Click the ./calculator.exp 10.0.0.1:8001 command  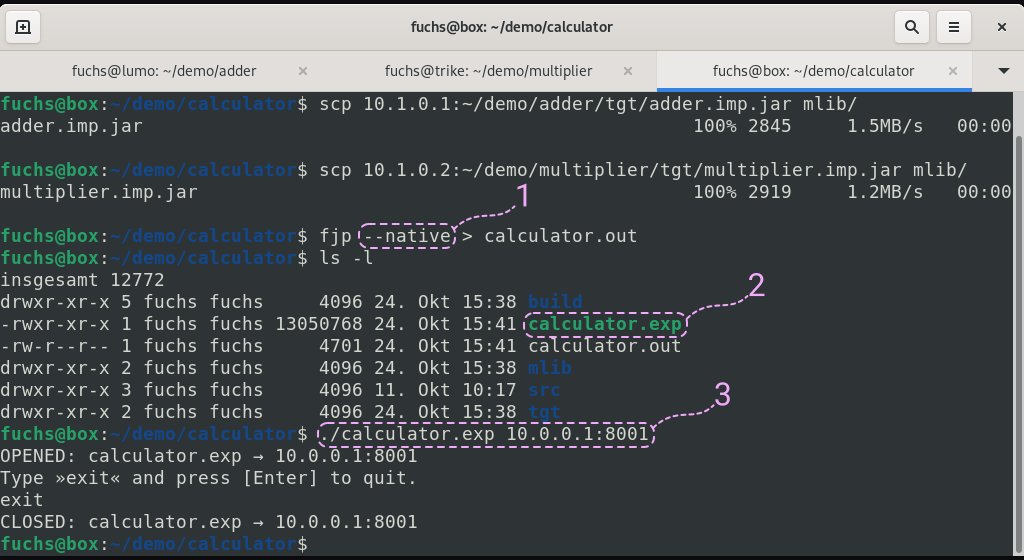point(484,433)
